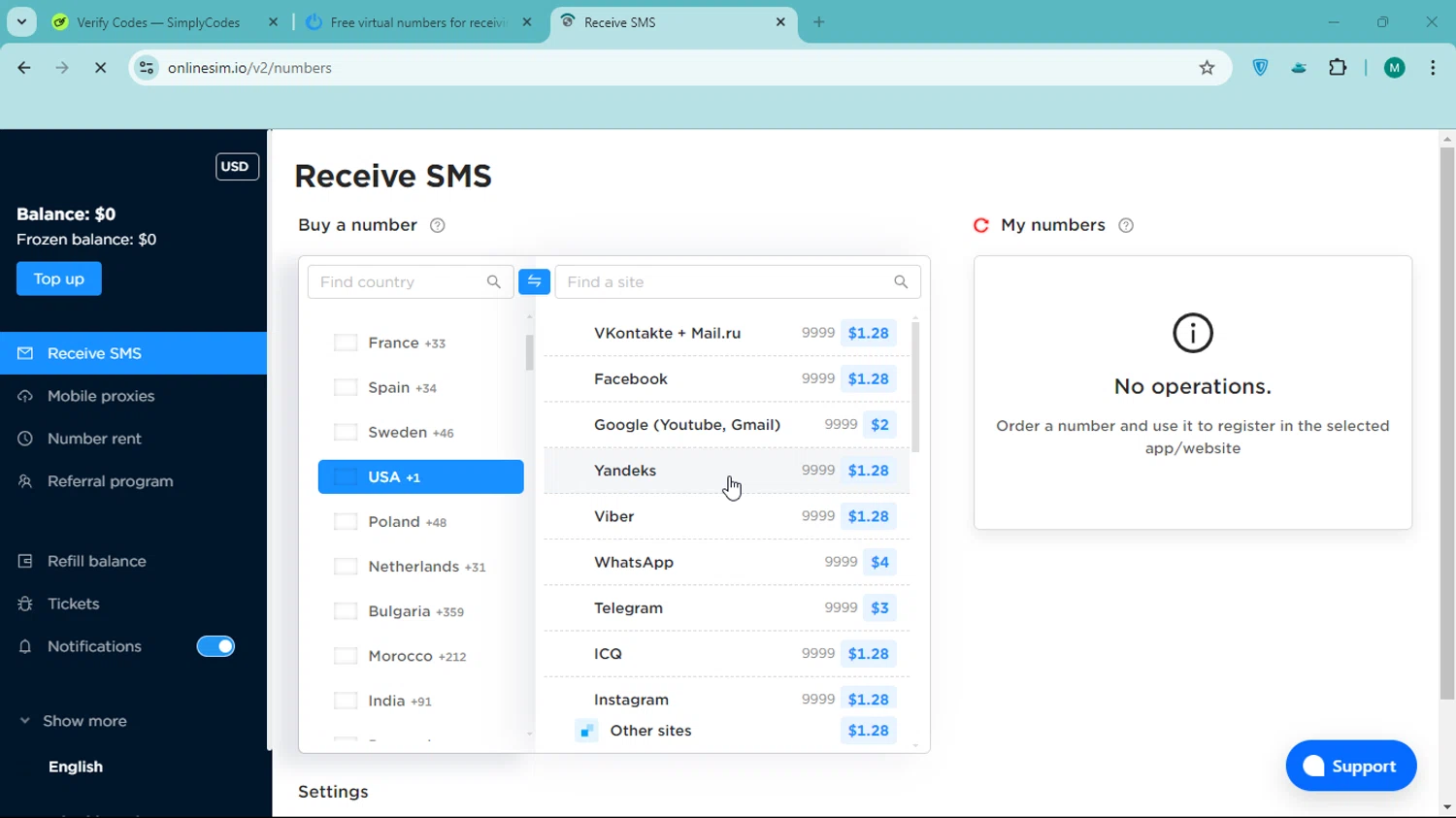This screenshot has width=1456, height=818.
Task: Switch to Free virtual numbers tab
Action: tap(418, 22)
